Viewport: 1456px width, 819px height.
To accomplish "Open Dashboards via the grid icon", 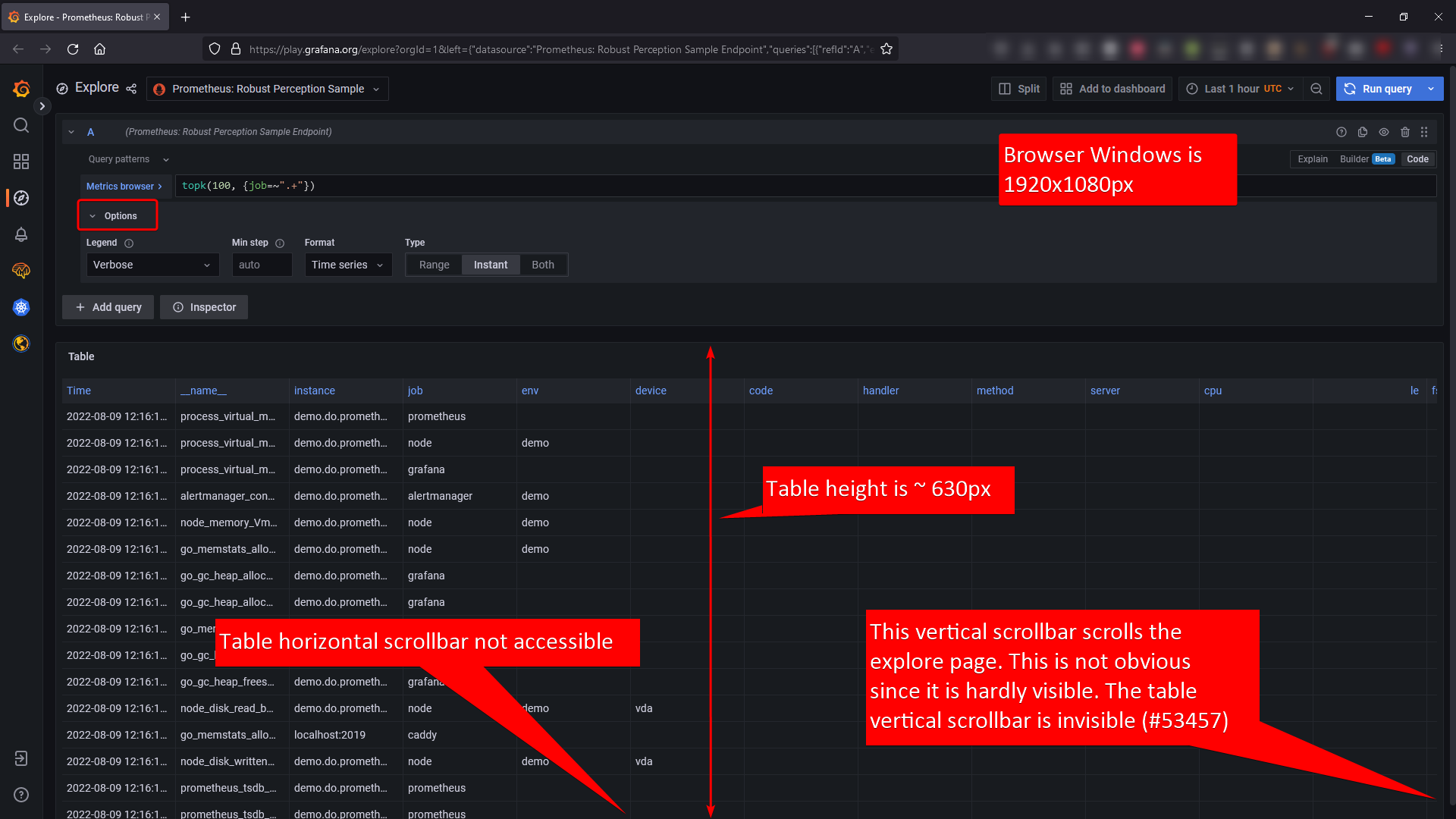I will pos(20,161).
